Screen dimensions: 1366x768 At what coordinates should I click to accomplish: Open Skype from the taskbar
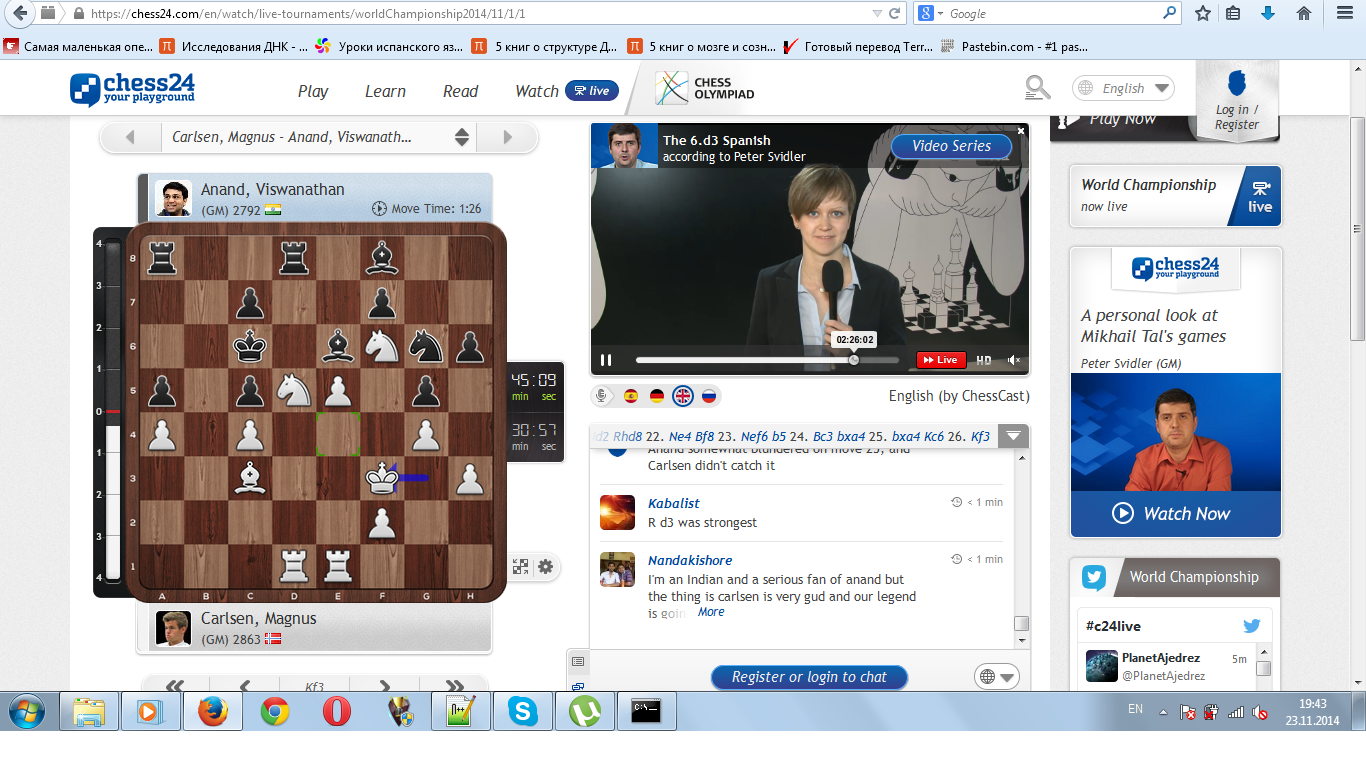[x=522, y=712]
